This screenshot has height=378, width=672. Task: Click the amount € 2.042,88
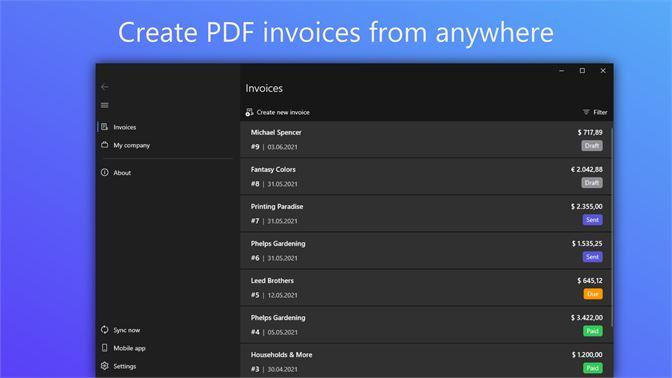[587, 170]
